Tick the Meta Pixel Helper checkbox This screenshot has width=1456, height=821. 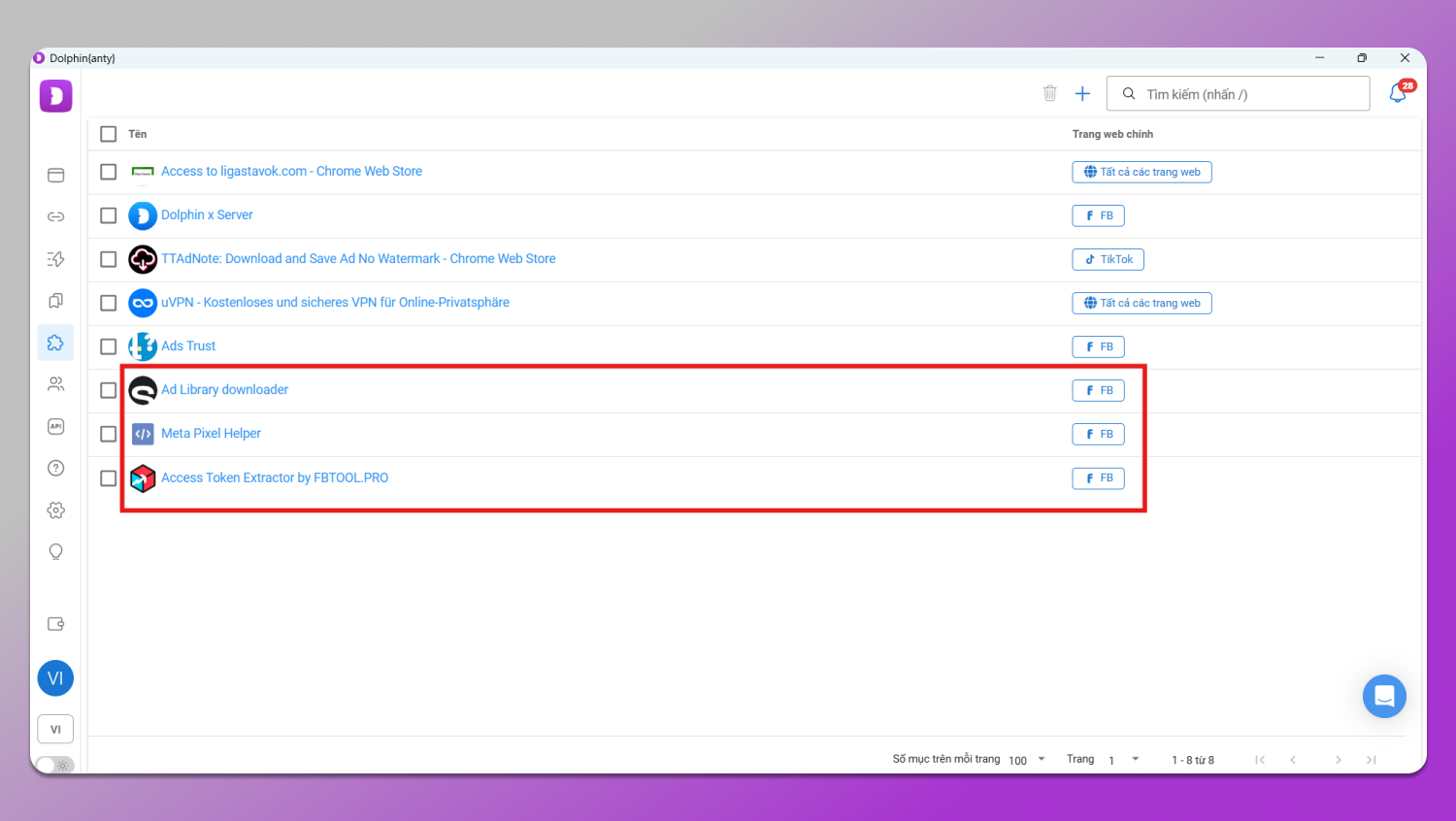[109, 434]
